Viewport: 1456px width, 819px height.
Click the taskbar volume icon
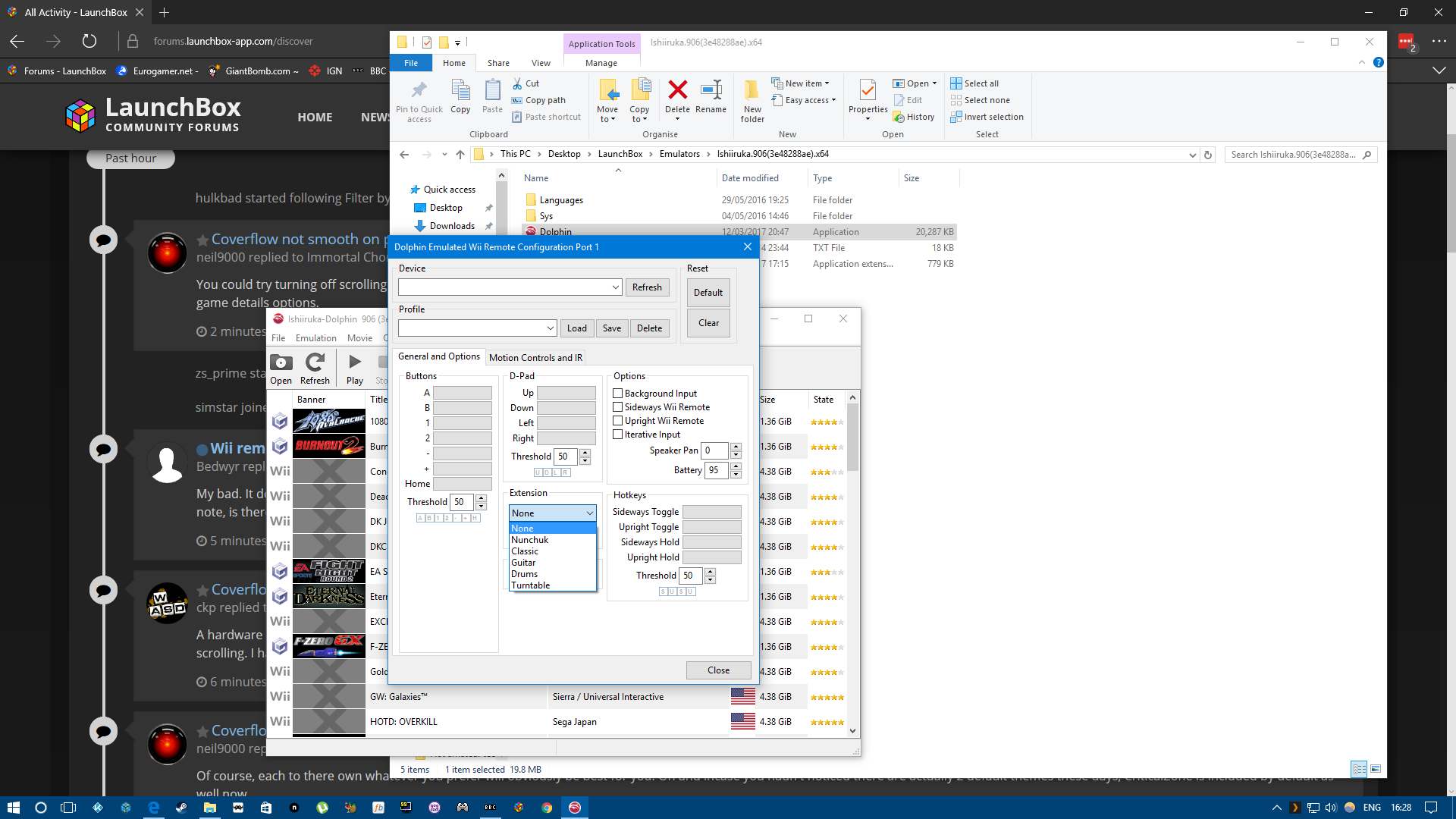coord(1331,808)
